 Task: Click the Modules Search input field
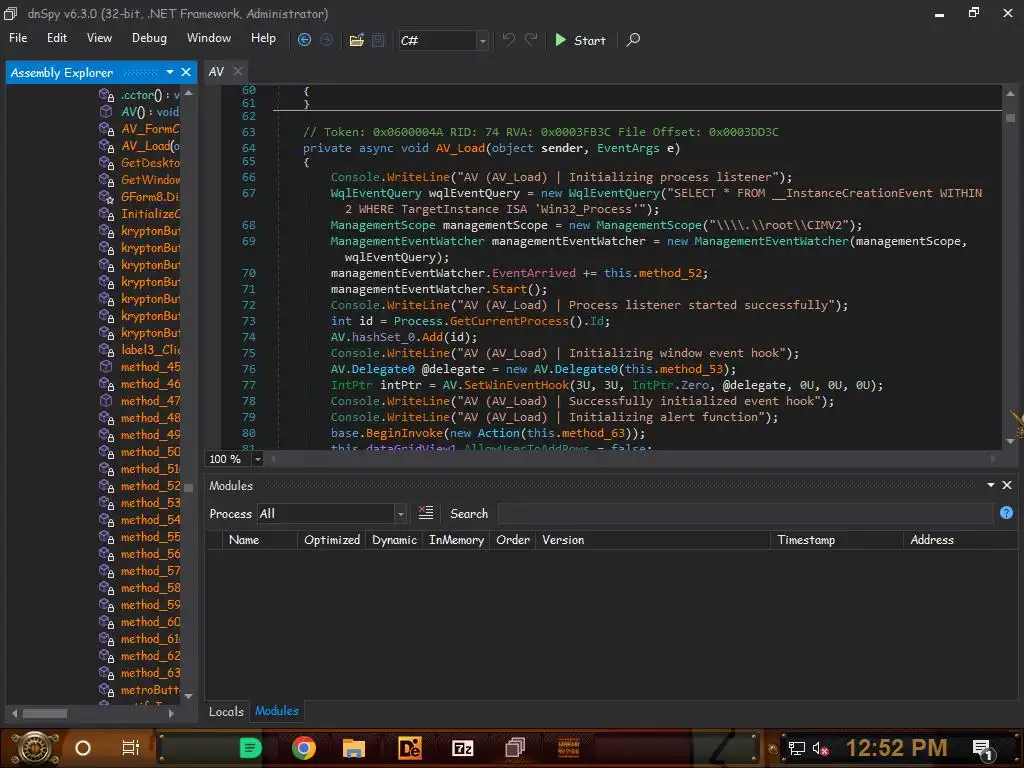click(745, 513)
